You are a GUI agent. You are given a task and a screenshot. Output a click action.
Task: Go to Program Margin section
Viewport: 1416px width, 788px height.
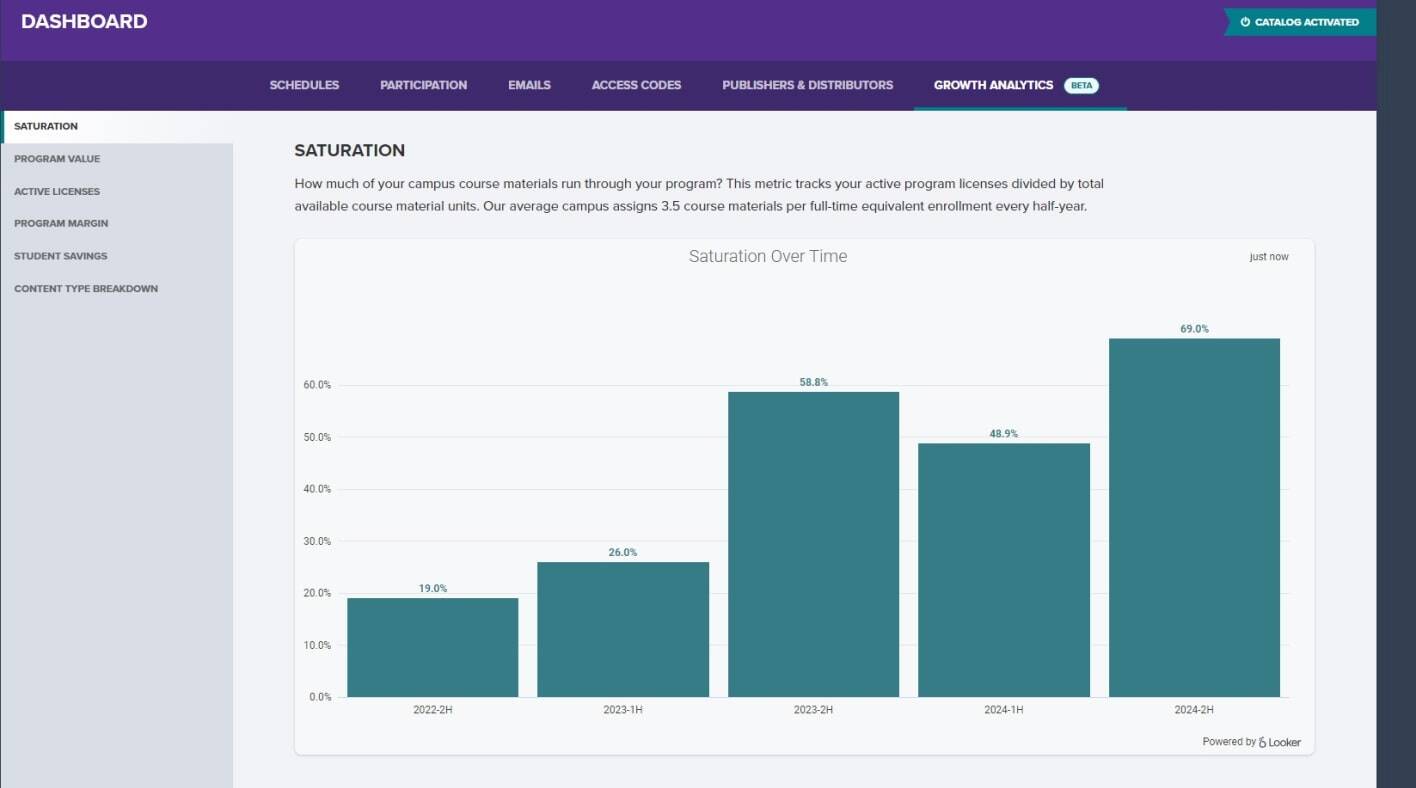[61, 223]
